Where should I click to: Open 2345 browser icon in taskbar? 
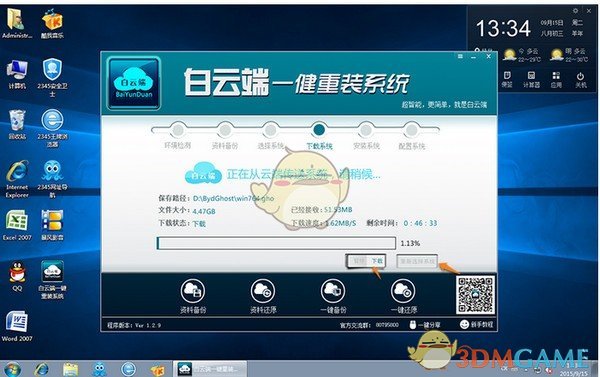[129, 369]
